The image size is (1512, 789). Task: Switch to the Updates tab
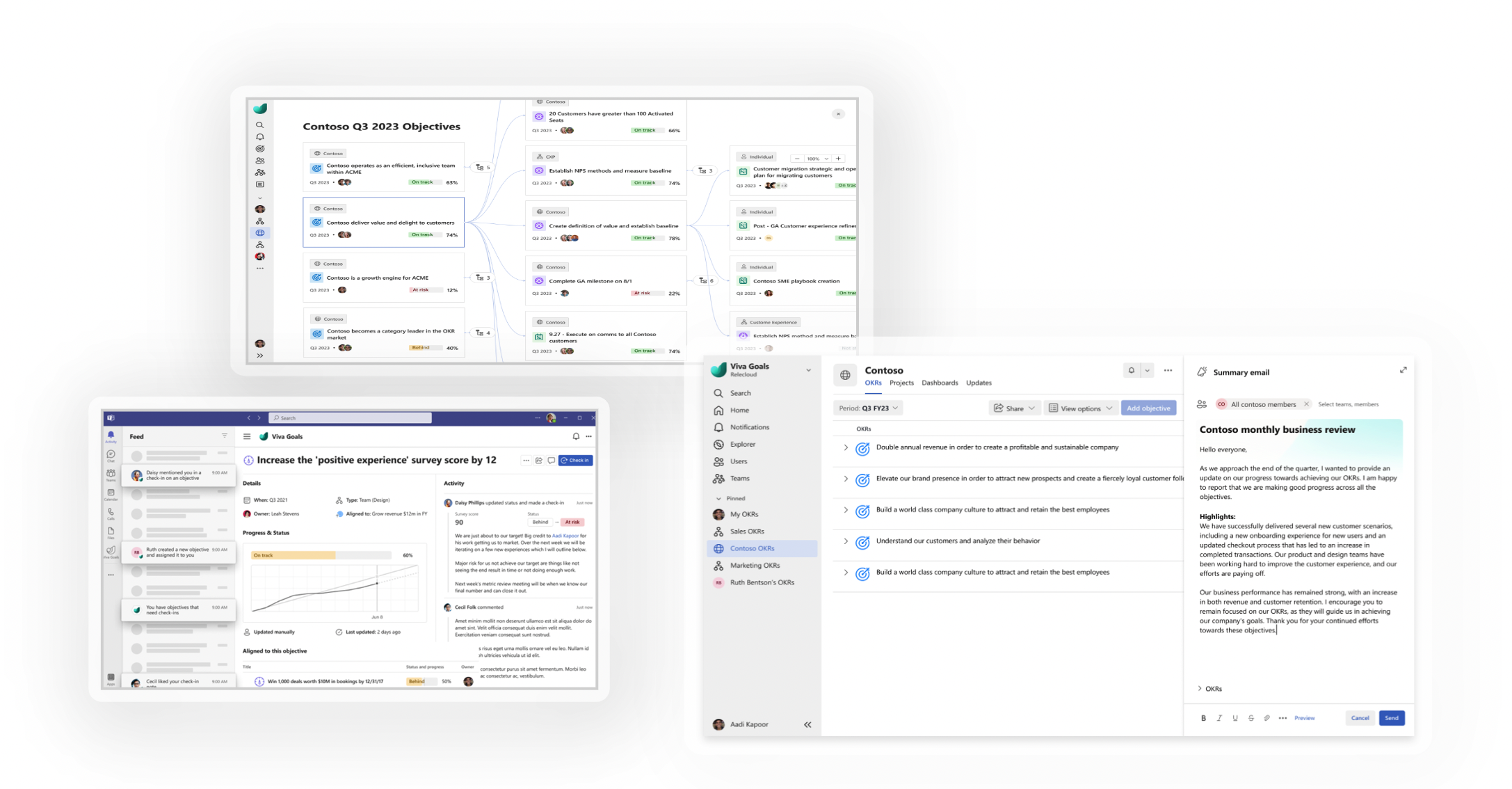click(x=979, y=383)
